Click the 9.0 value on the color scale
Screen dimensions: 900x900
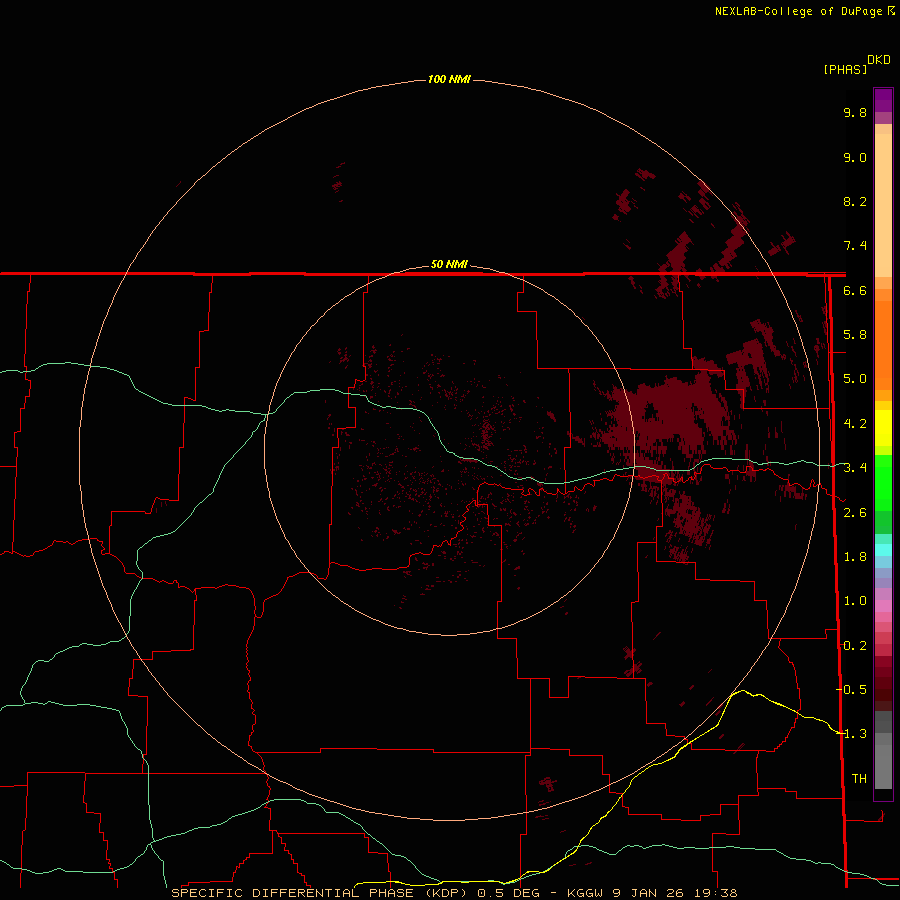point(855,157)
